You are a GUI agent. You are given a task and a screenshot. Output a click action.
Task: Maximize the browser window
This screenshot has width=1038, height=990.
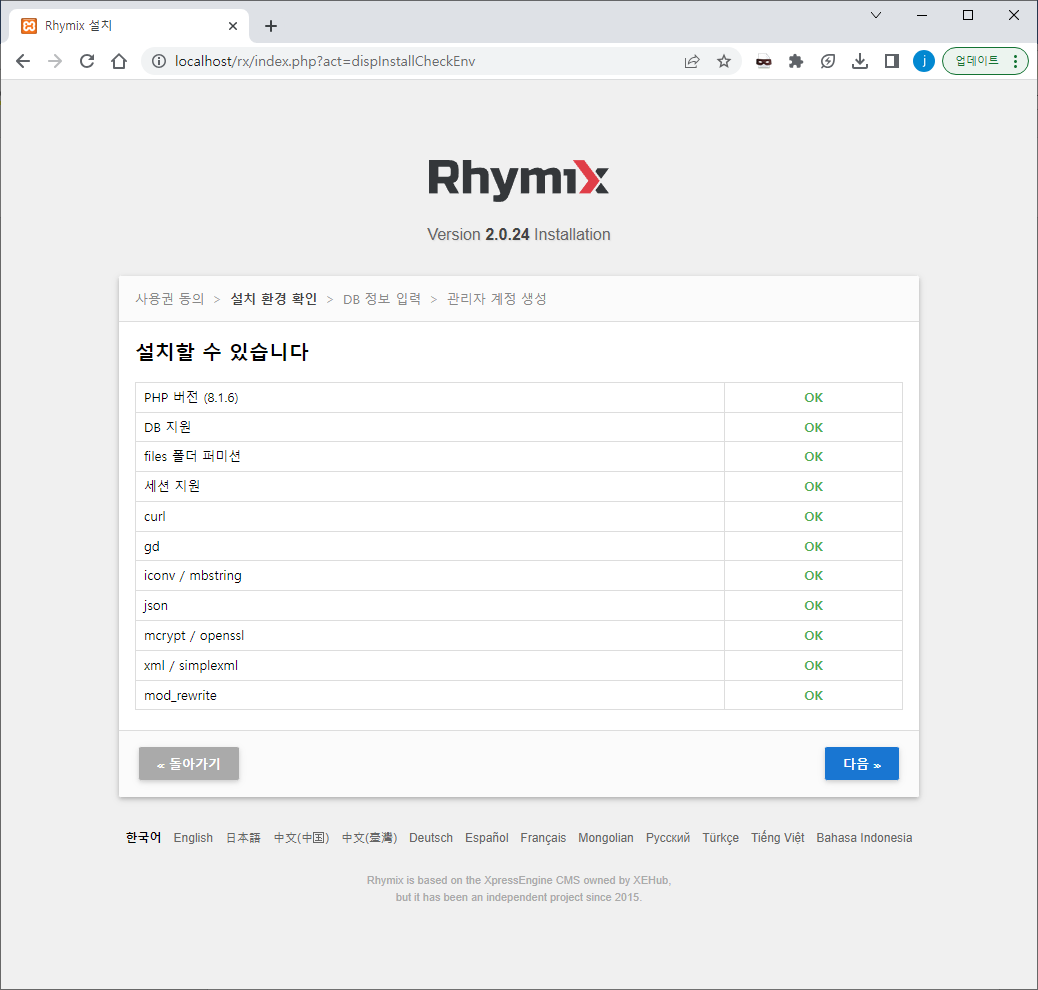(968, 15)
